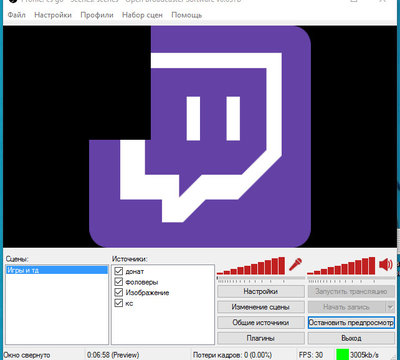Open the Настройки menu in menu bar

pos(53,15)
